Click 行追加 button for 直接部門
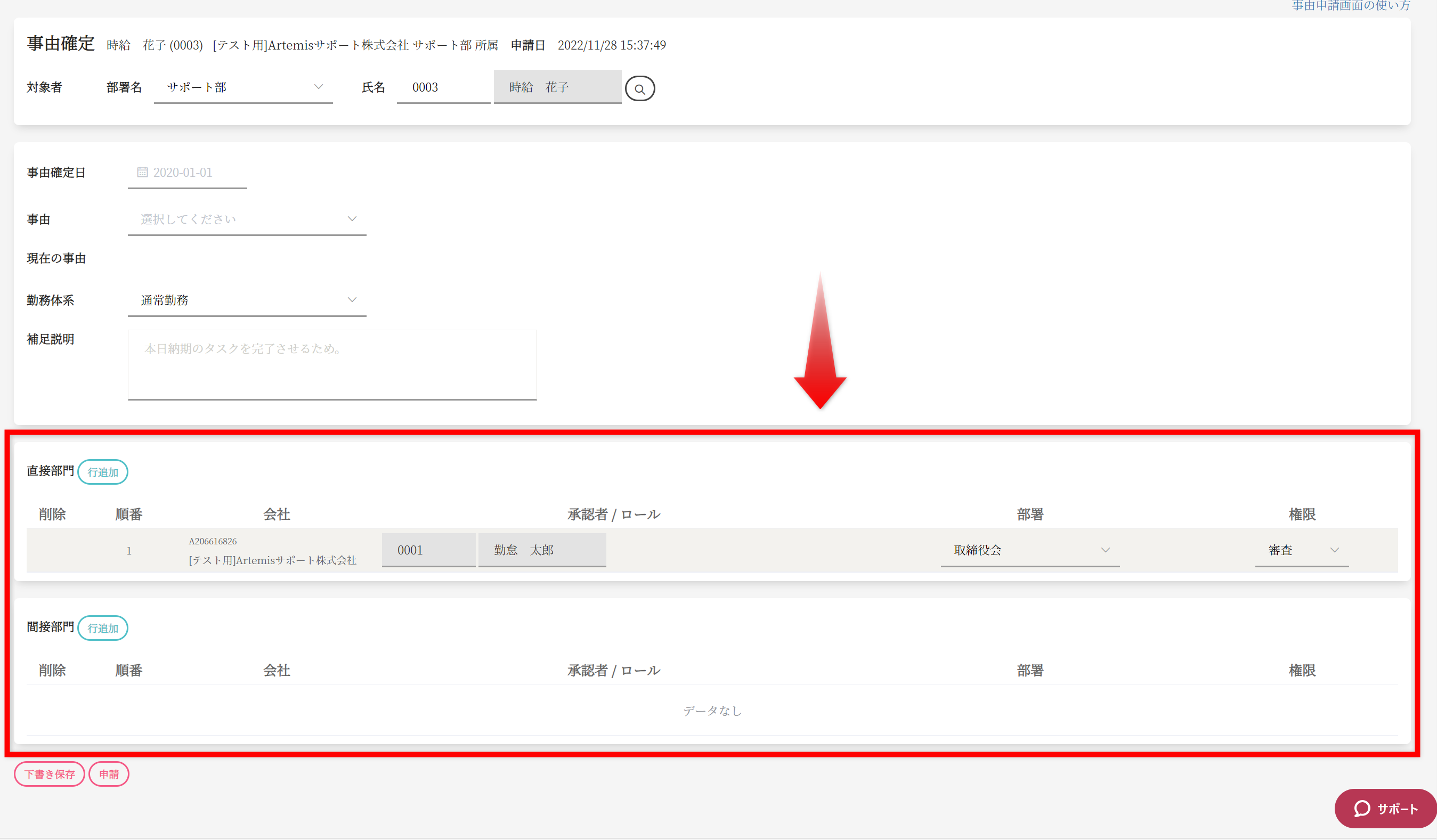Image resolution: width=1437 pixels, height=840 pixels. (103, 472)
